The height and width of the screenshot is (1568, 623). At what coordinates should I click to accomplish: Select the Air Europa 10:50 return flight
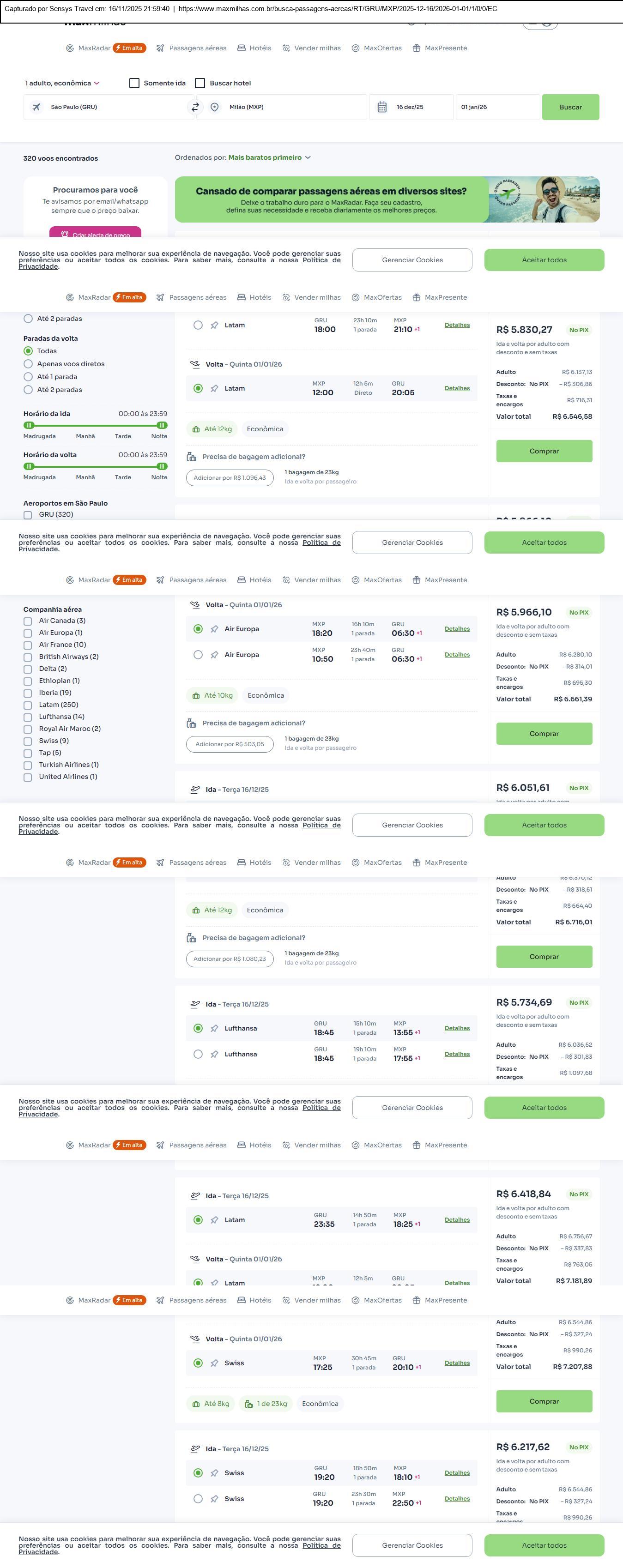tap(198, 655)
